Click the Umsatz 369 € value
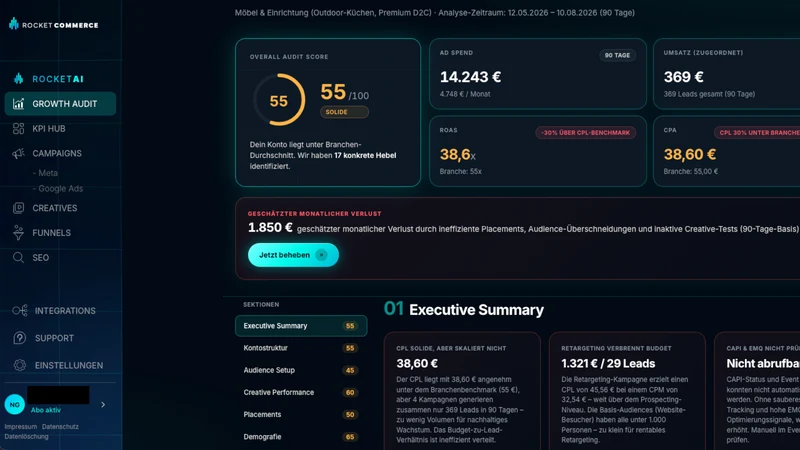The image size is (800, 450). [x=684, y=77]
